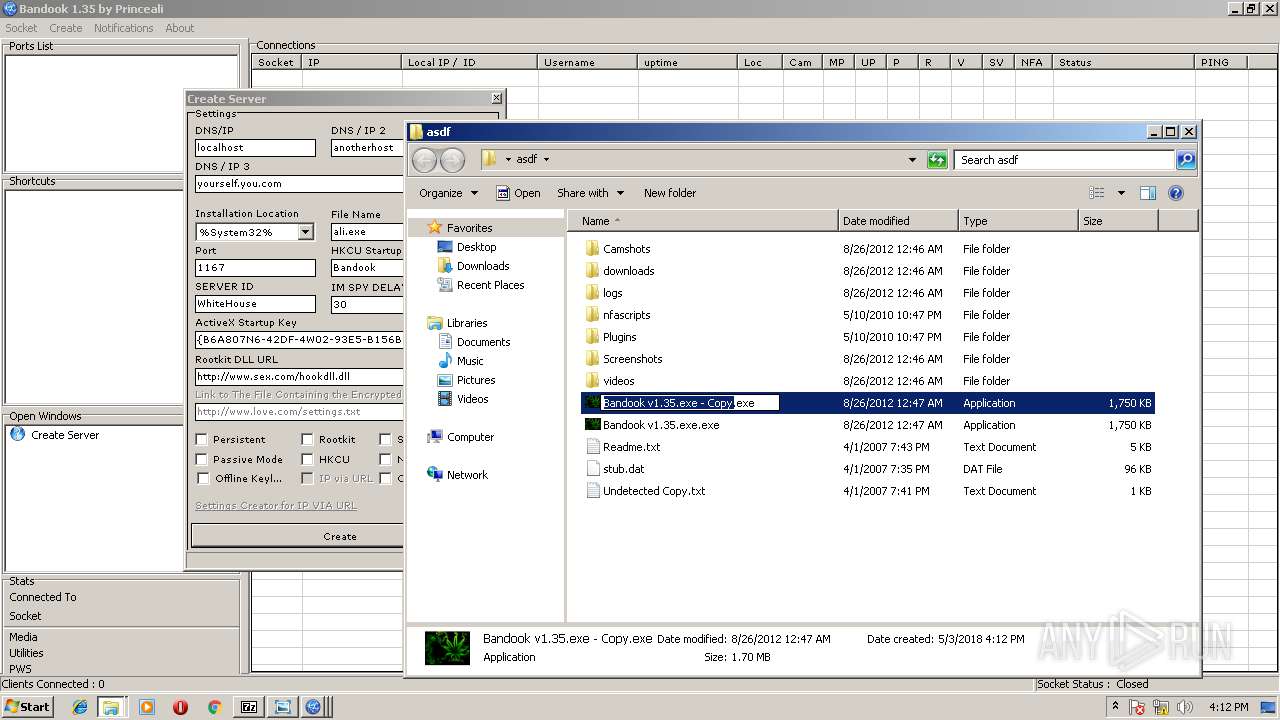Open the Socket menu

pos(21,28)
